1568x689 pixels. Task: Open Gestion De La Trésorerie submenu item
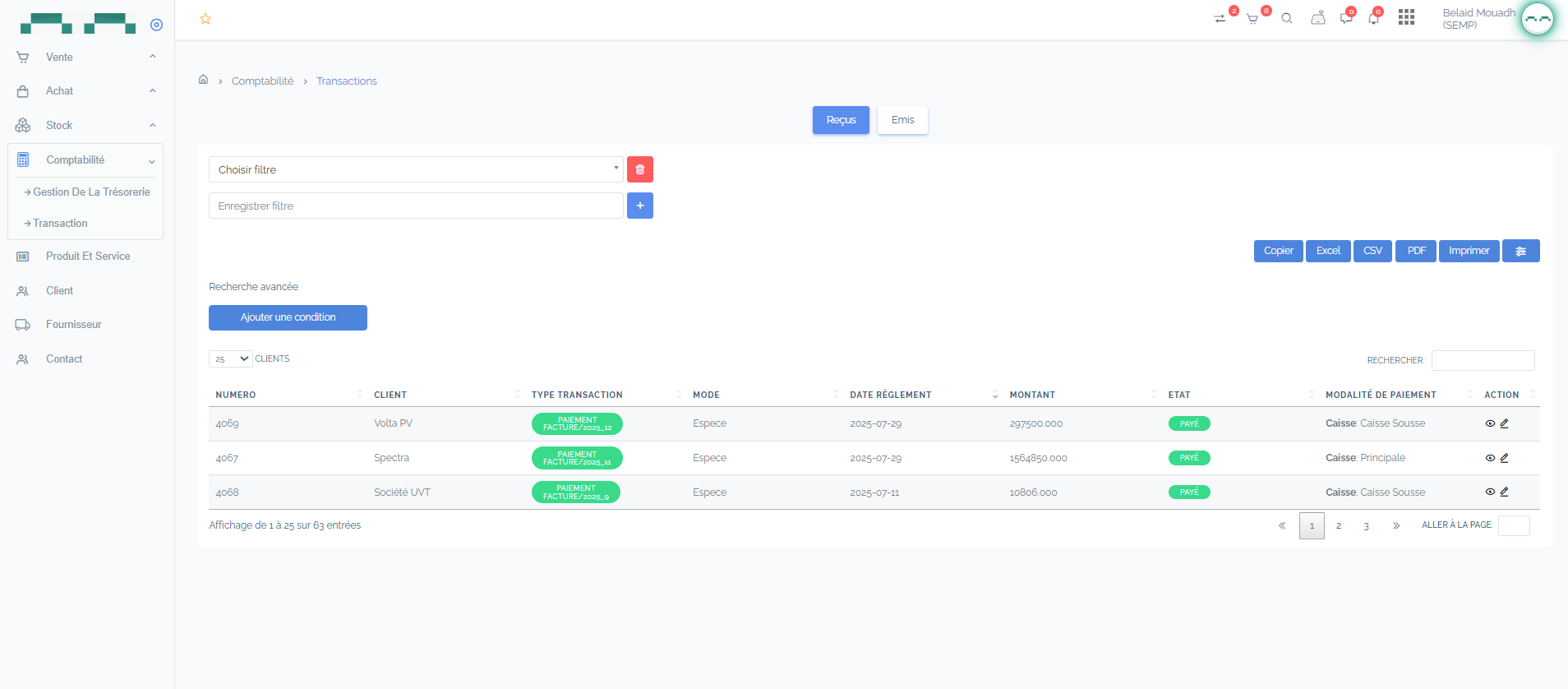click(x=87, y=192)
